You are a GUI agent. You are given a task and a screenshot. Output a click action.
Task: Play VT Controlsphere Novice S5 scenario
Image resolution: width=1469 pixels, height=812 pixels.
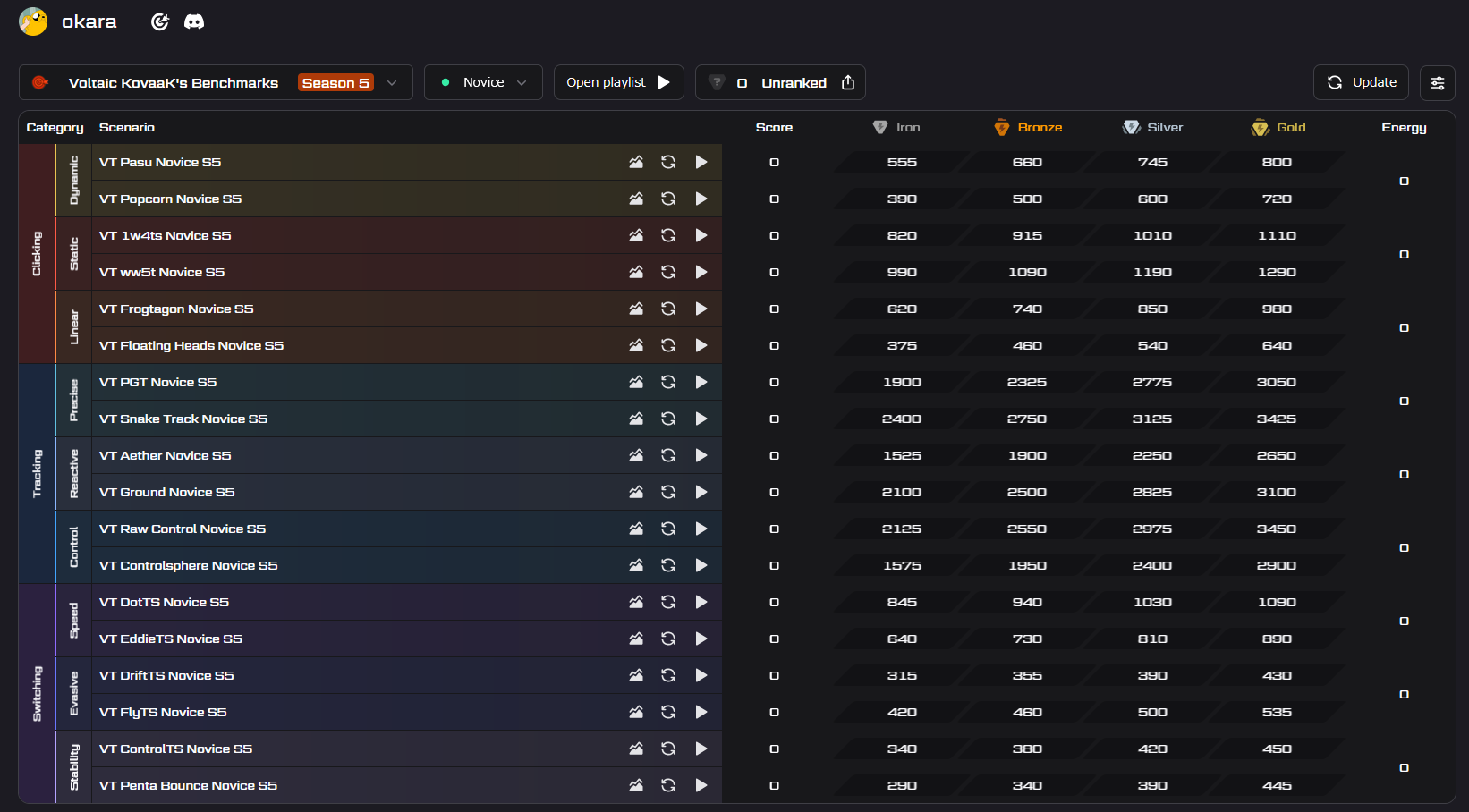coord(701,565)
